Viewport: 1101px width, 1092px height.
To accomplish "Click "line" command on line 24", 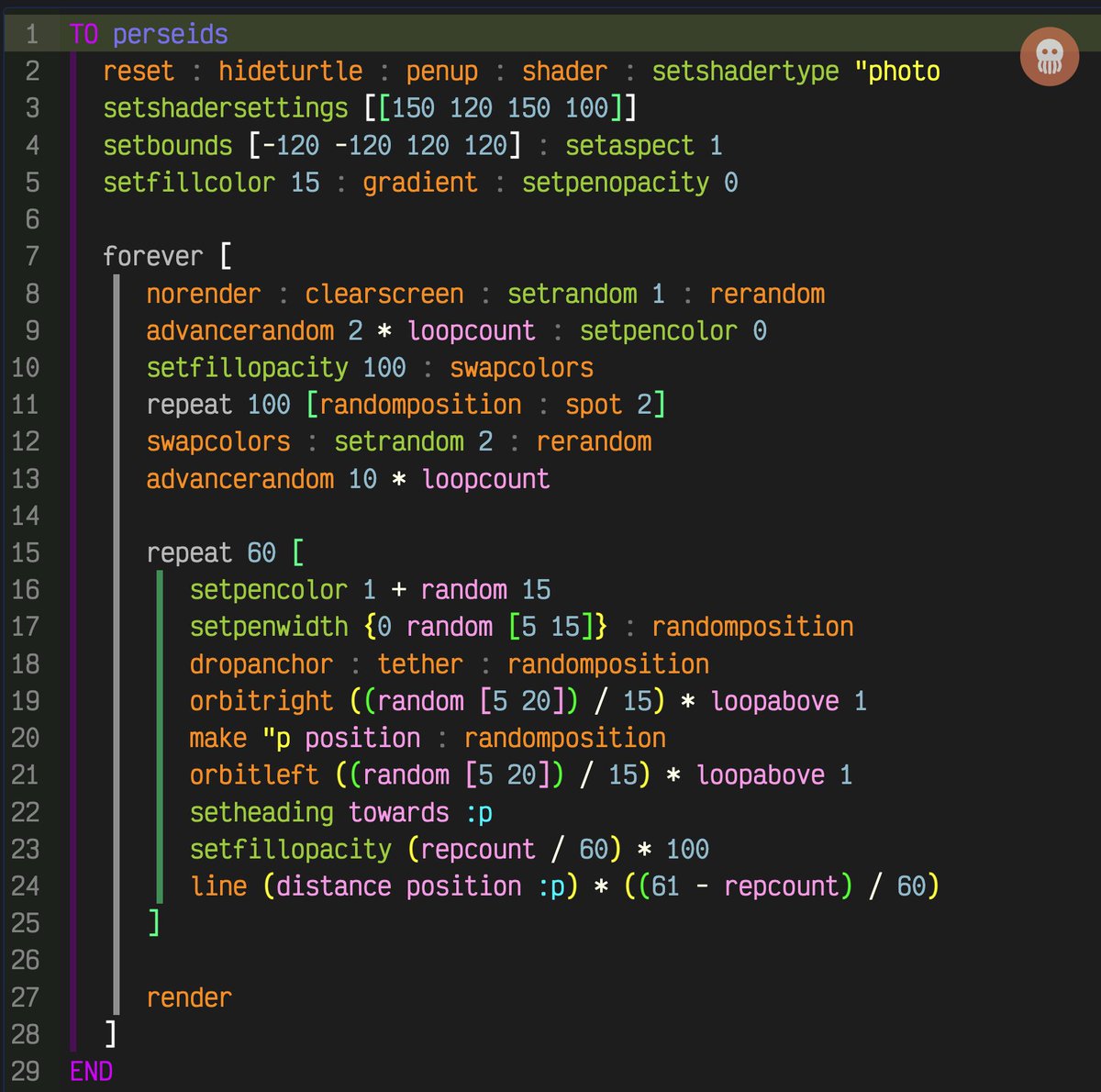I will coord(218,886).
